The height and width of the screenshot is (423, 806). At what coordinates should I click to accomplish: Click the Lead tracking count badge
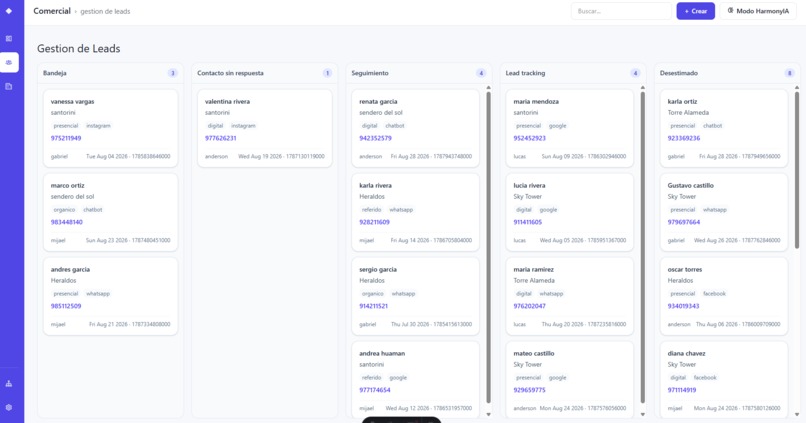[635, 73]
